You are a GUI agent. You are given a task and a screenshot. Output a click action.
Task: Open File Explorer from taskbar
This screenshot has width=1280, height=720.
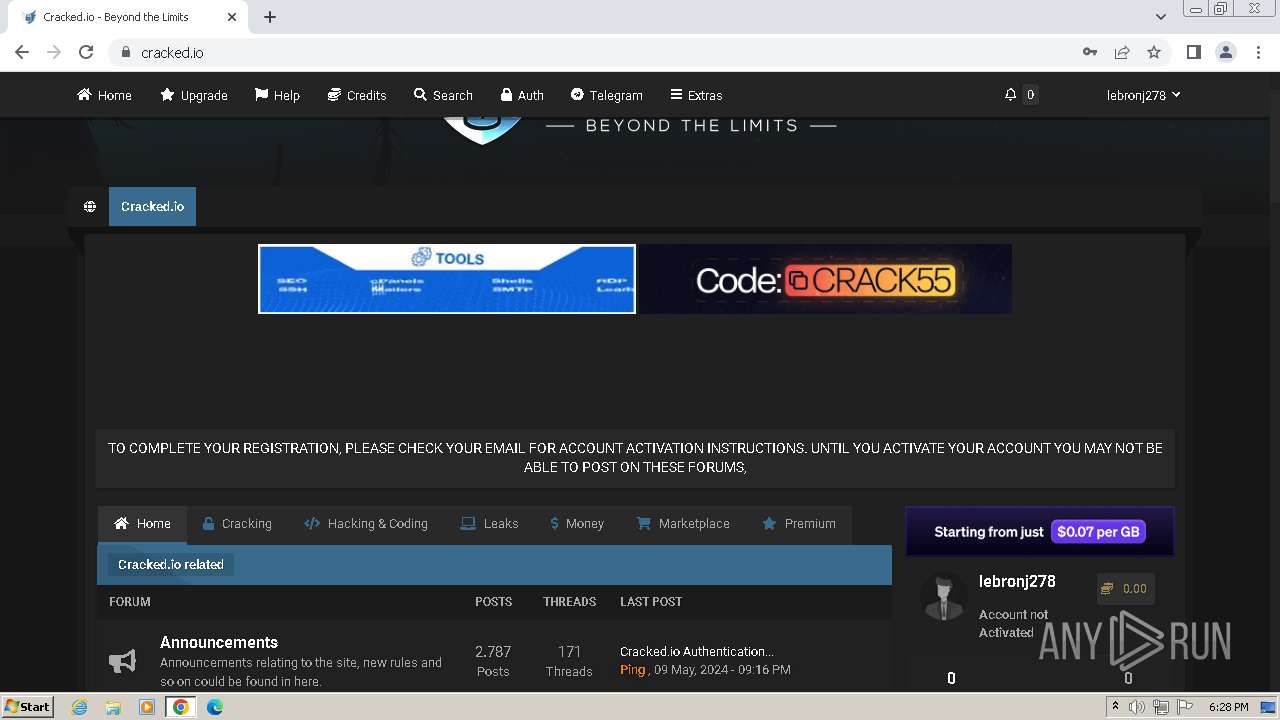[x=114, y=707]
